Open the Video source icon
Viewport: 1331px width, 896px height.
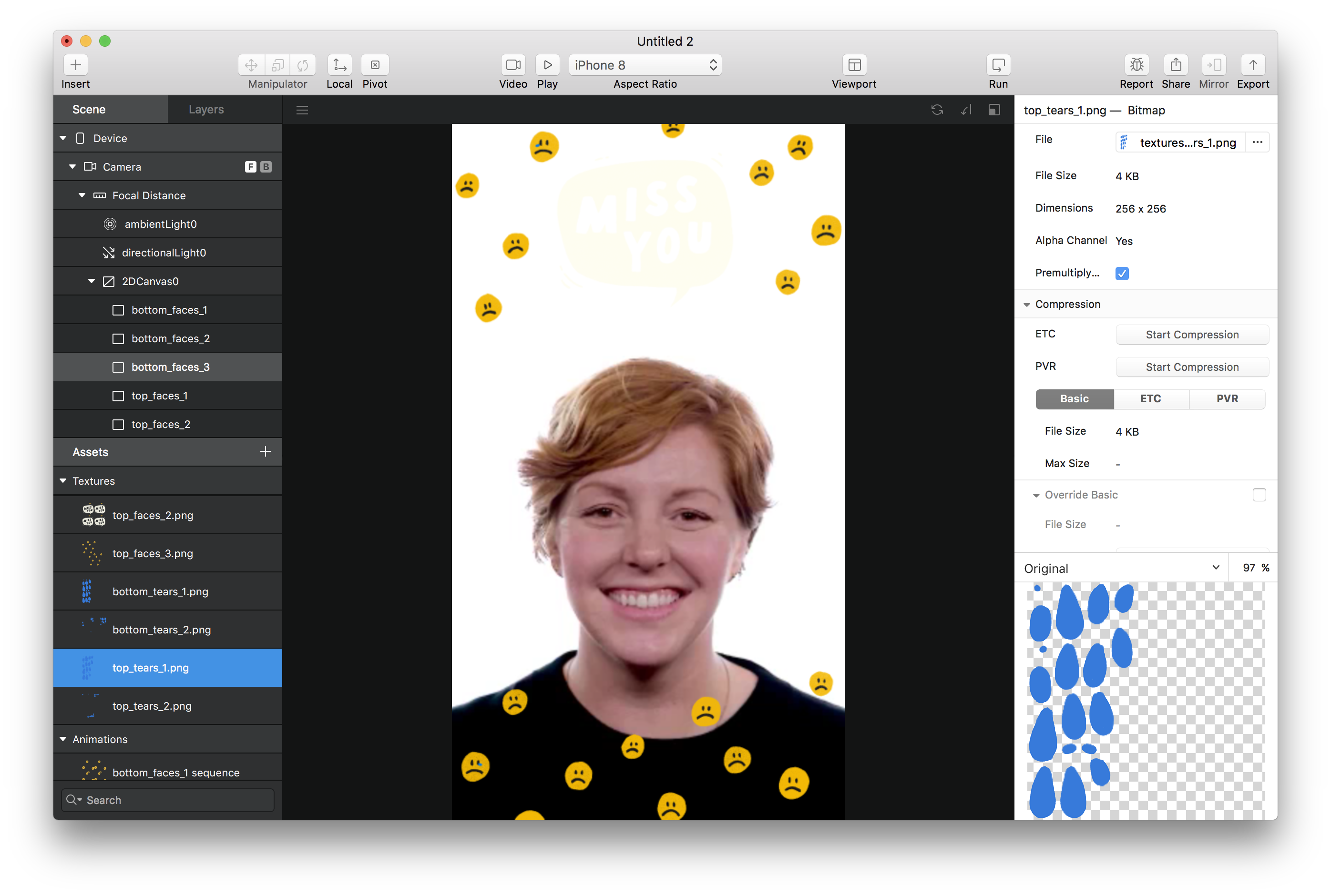click(x=512, y=65)
